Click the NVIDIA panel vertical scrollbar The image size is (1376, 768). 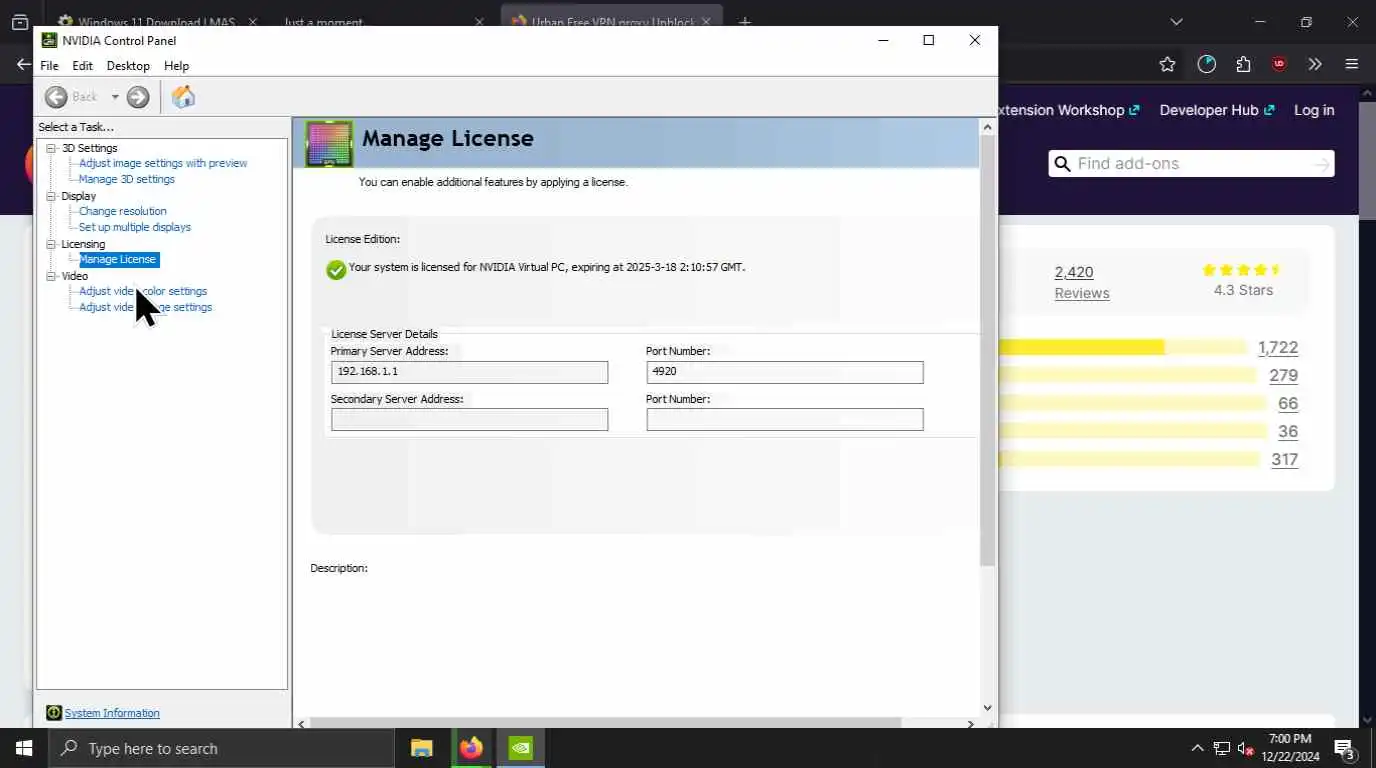(x=987, y=350)
